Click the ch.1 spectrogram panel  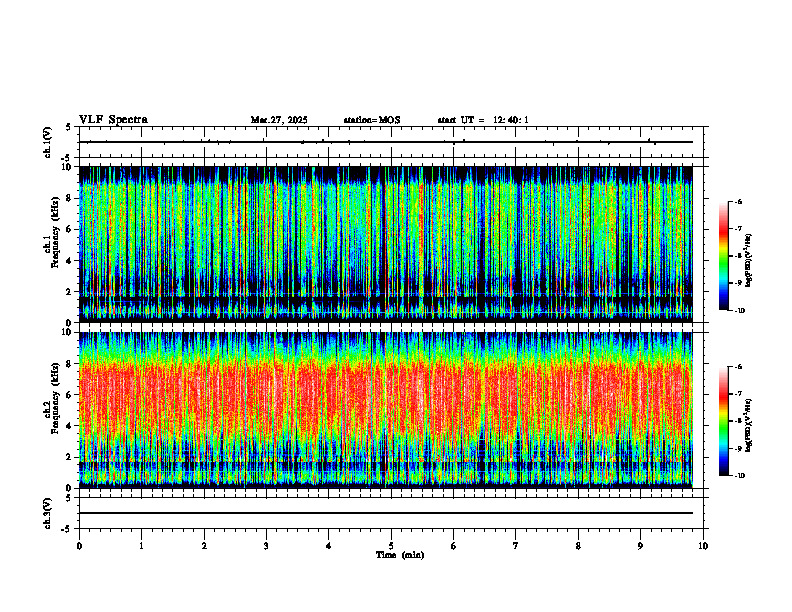386,244
